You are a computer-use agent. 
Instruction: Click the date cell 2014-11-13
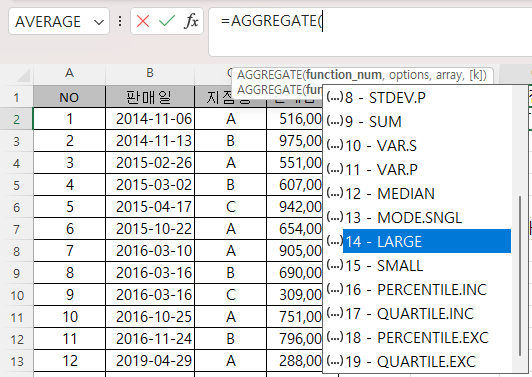click(150, 141)
